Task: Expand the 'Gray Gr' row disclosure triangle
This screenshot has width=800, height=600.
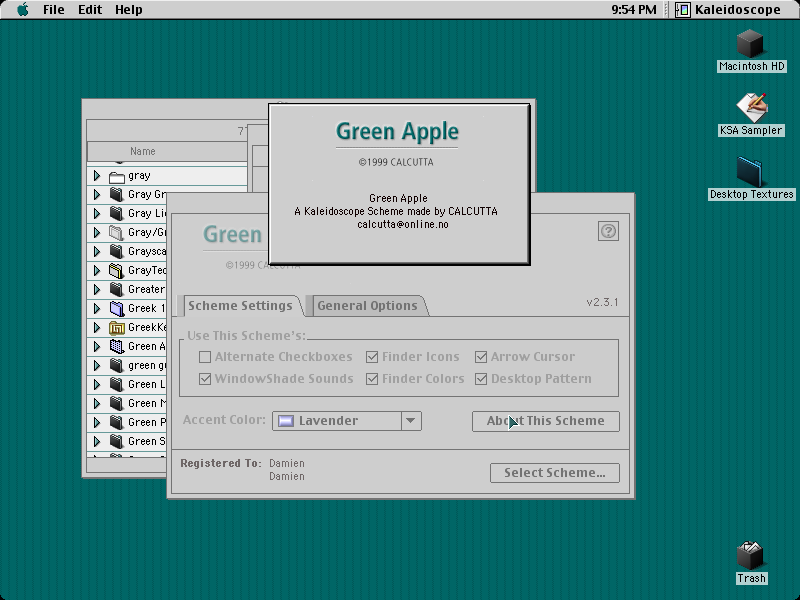Action: click(97, 194)
